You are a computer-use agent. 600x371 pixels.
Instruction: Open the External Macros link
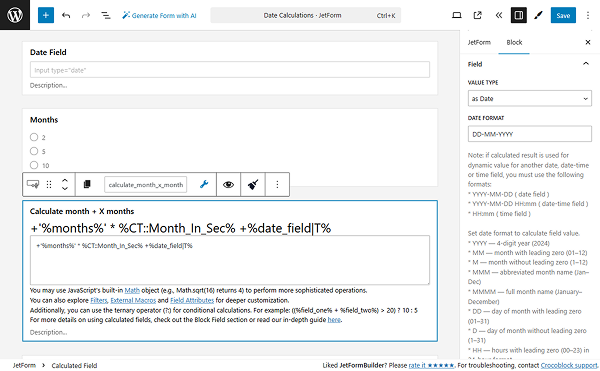(x=133, y=300)
